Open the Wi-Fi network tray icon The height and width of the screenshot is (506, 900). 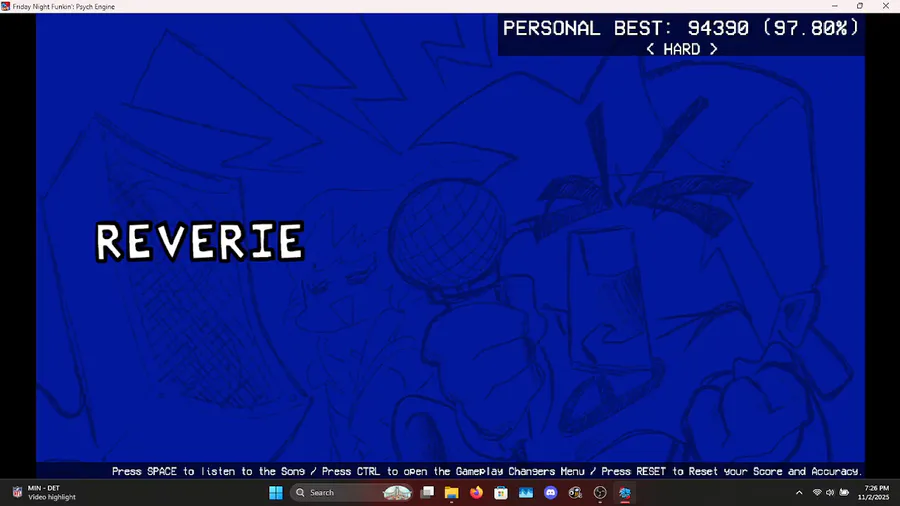[817, 492]
